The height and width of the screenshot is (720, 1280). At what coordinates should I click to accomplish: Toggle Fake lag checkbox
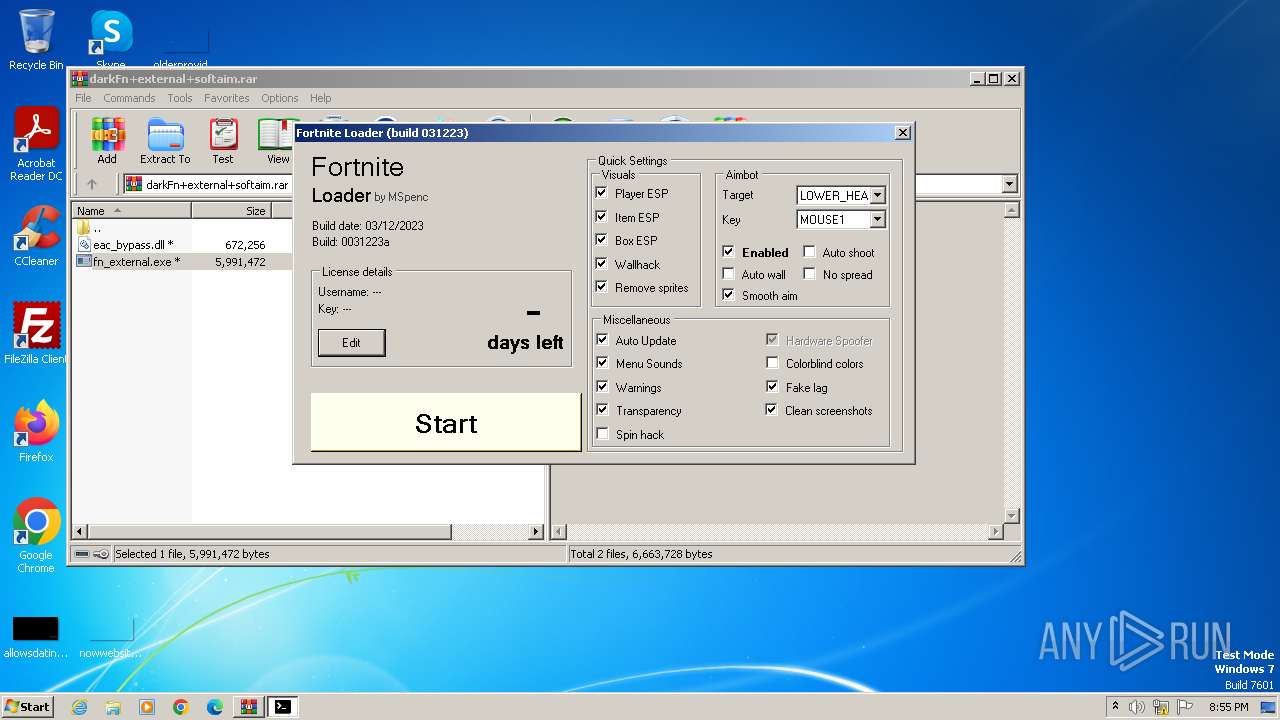tap(772, 387)
